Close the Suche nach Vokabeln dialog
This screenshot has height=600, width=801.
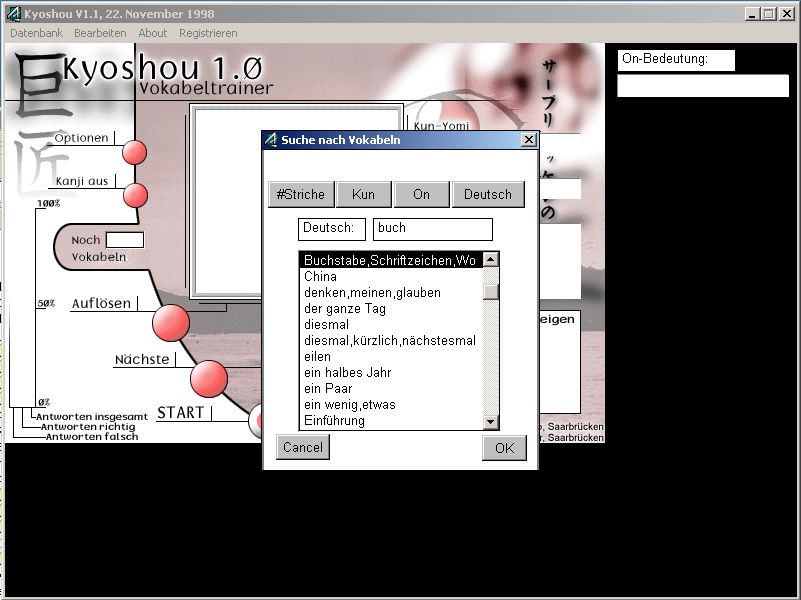[528, 140]
